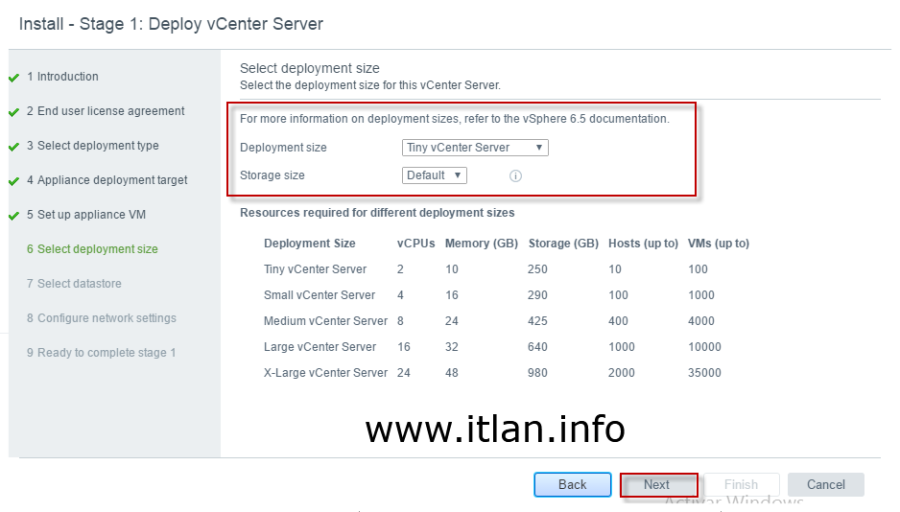Screen dimensions: 900x512
Task: Click the checkmark beside Appliance deployment target
Action: [x=14, y=181]
